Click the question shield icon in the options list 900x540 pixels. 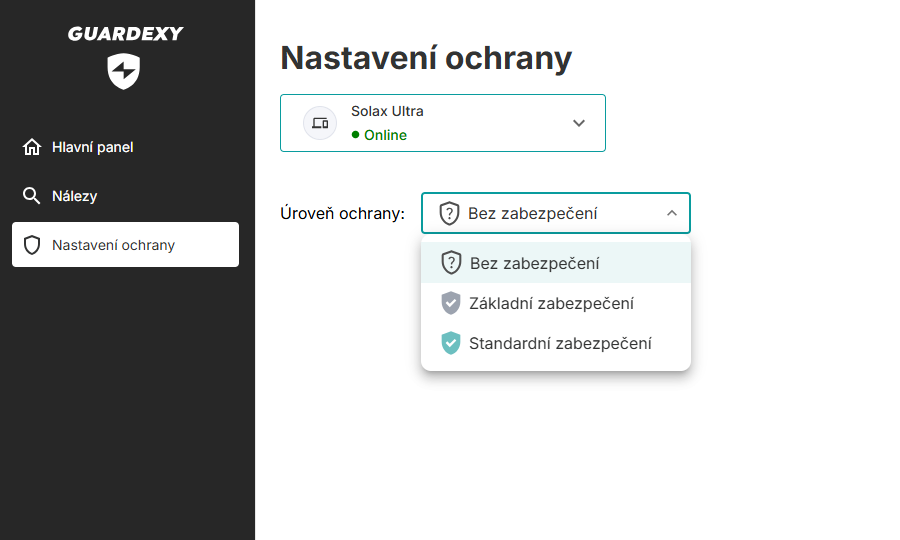pyautogui.click(x=451, y=263)
